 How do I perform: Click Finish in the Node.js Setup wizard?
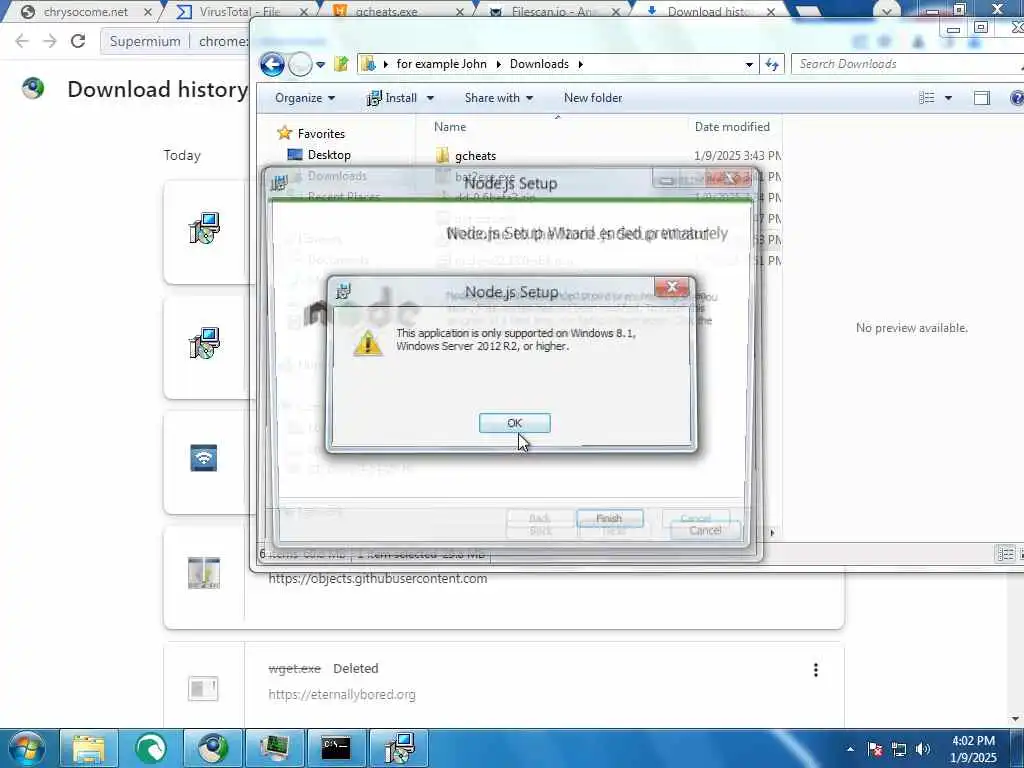(609, 519)
